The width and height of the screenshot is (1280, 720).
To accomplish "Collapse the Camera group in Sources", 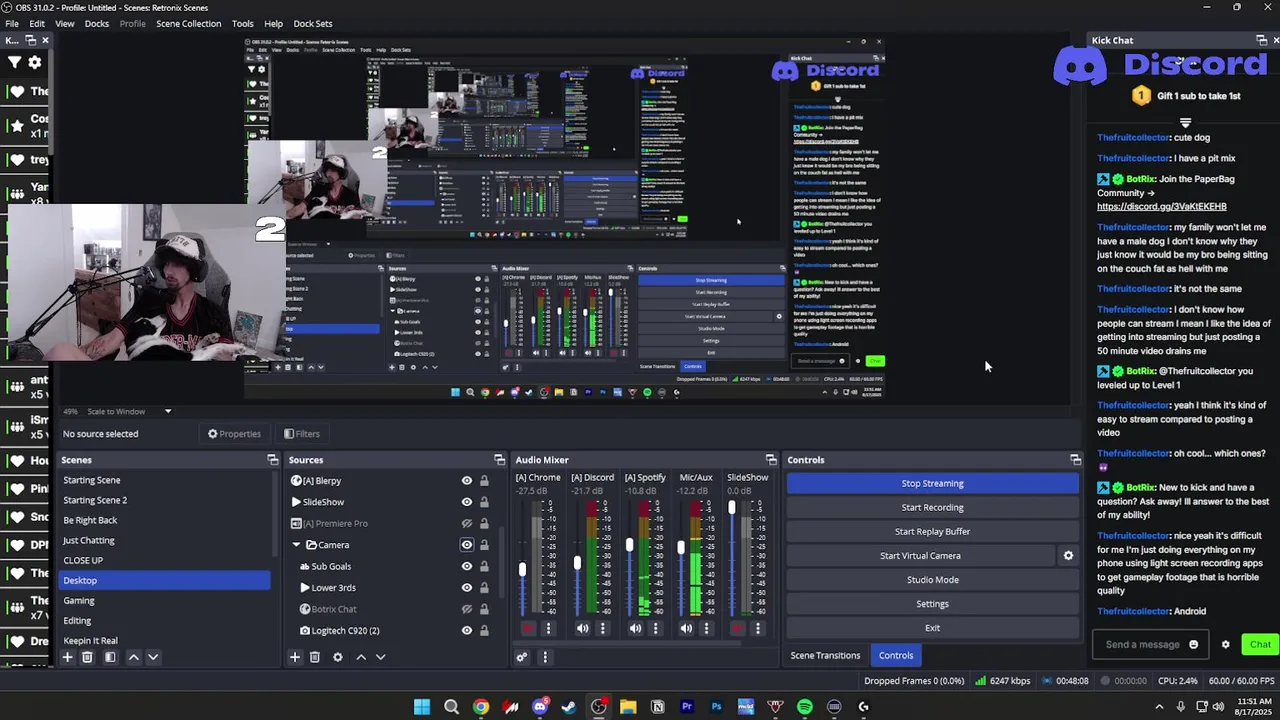I will [296, 545].
